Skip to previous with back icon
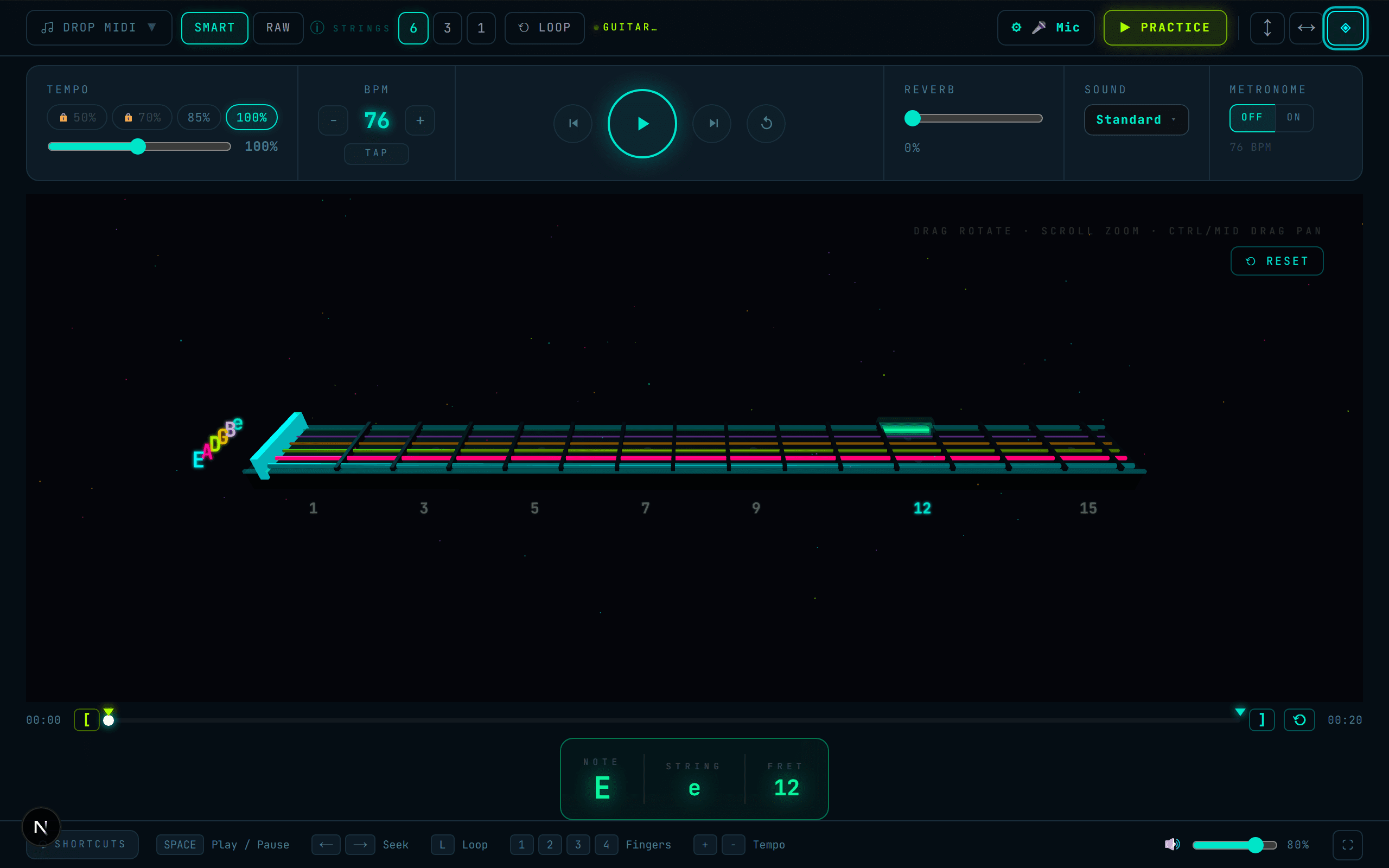 point(573,124)
